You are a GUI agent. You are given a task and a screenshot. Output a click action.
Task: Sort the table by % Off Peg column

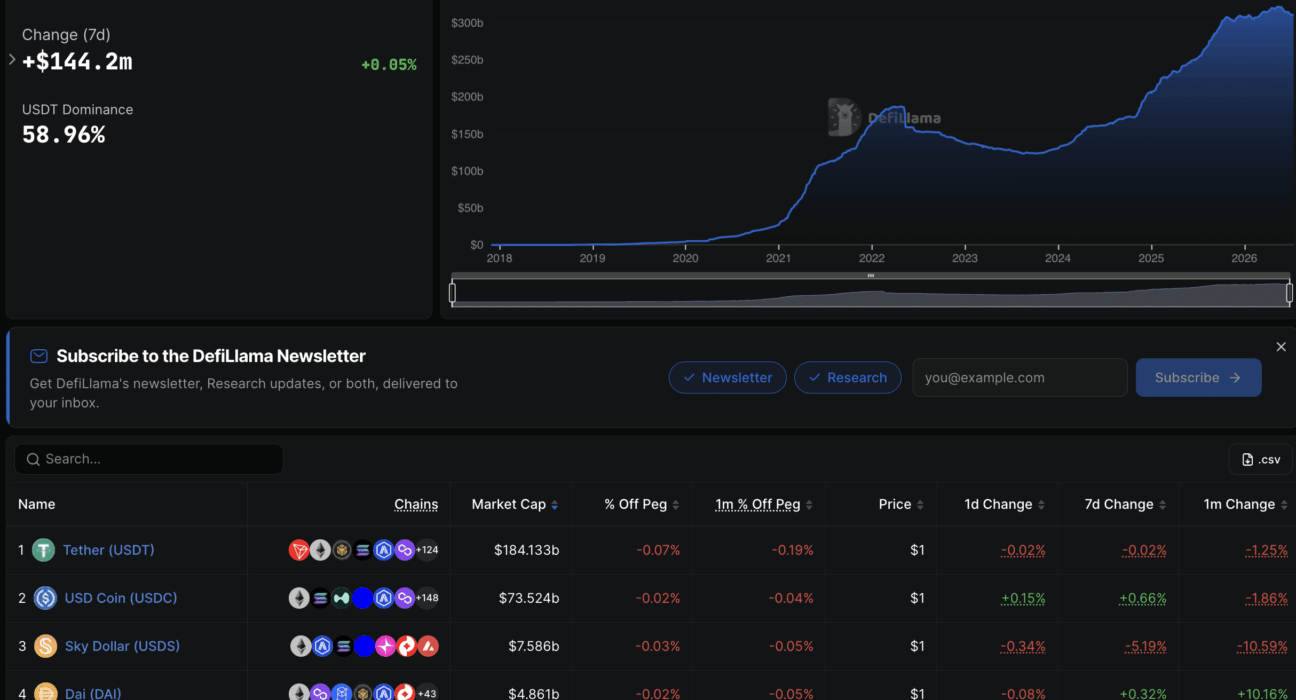[641, 504]
